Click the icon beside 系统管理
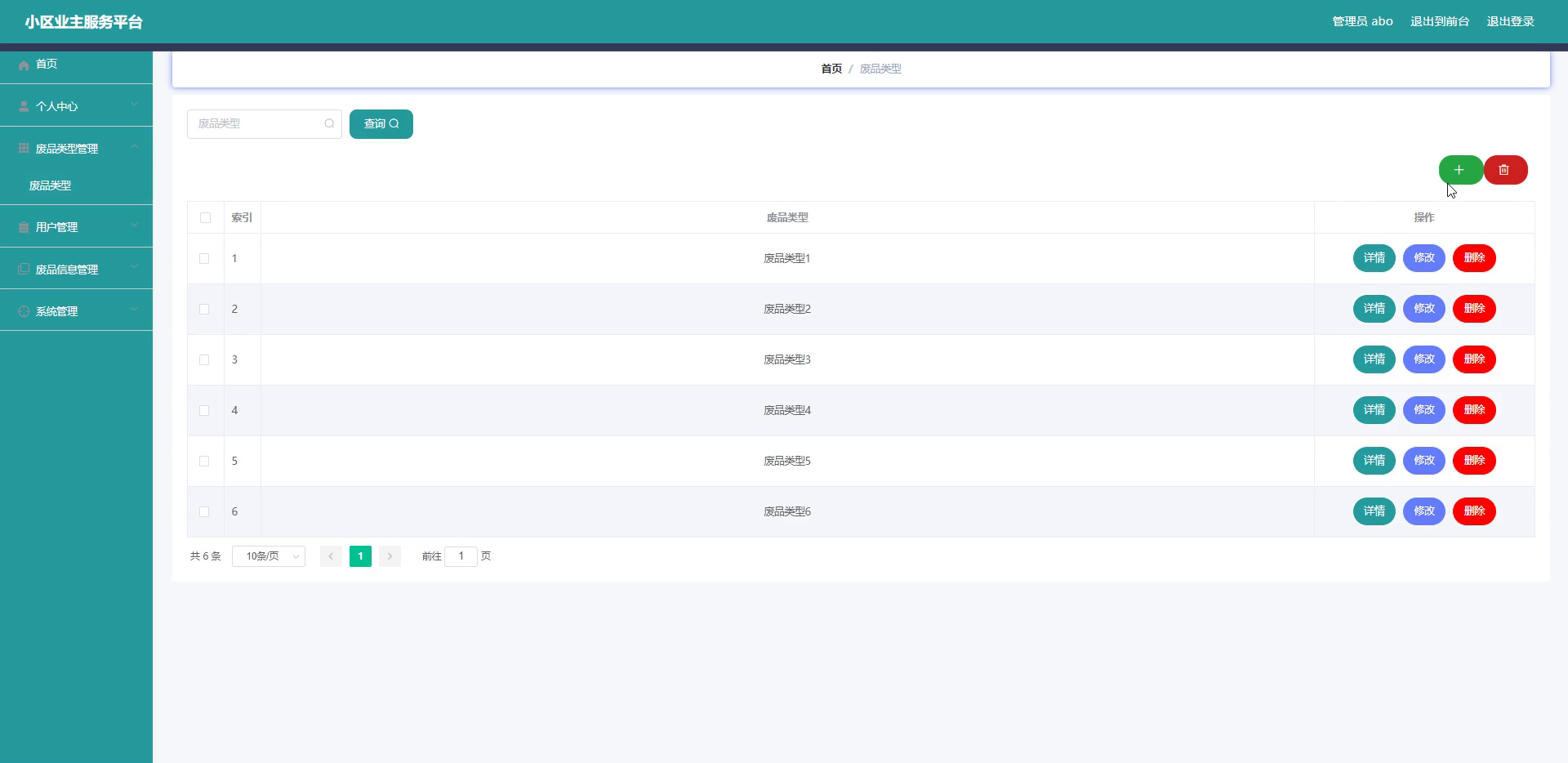The width and height of the screenshot is (1568, 763). pos(24,311)
